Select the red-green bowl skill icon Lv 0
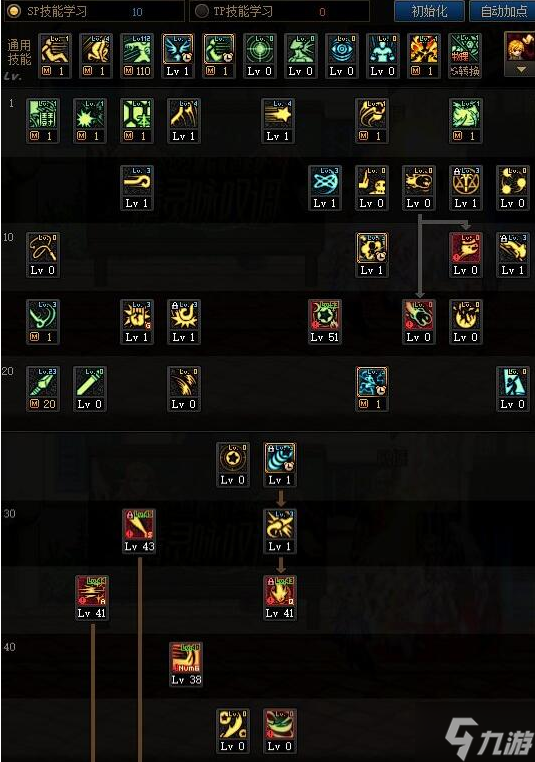Viewport: 535px width, 762px height. tap(279, 731)
